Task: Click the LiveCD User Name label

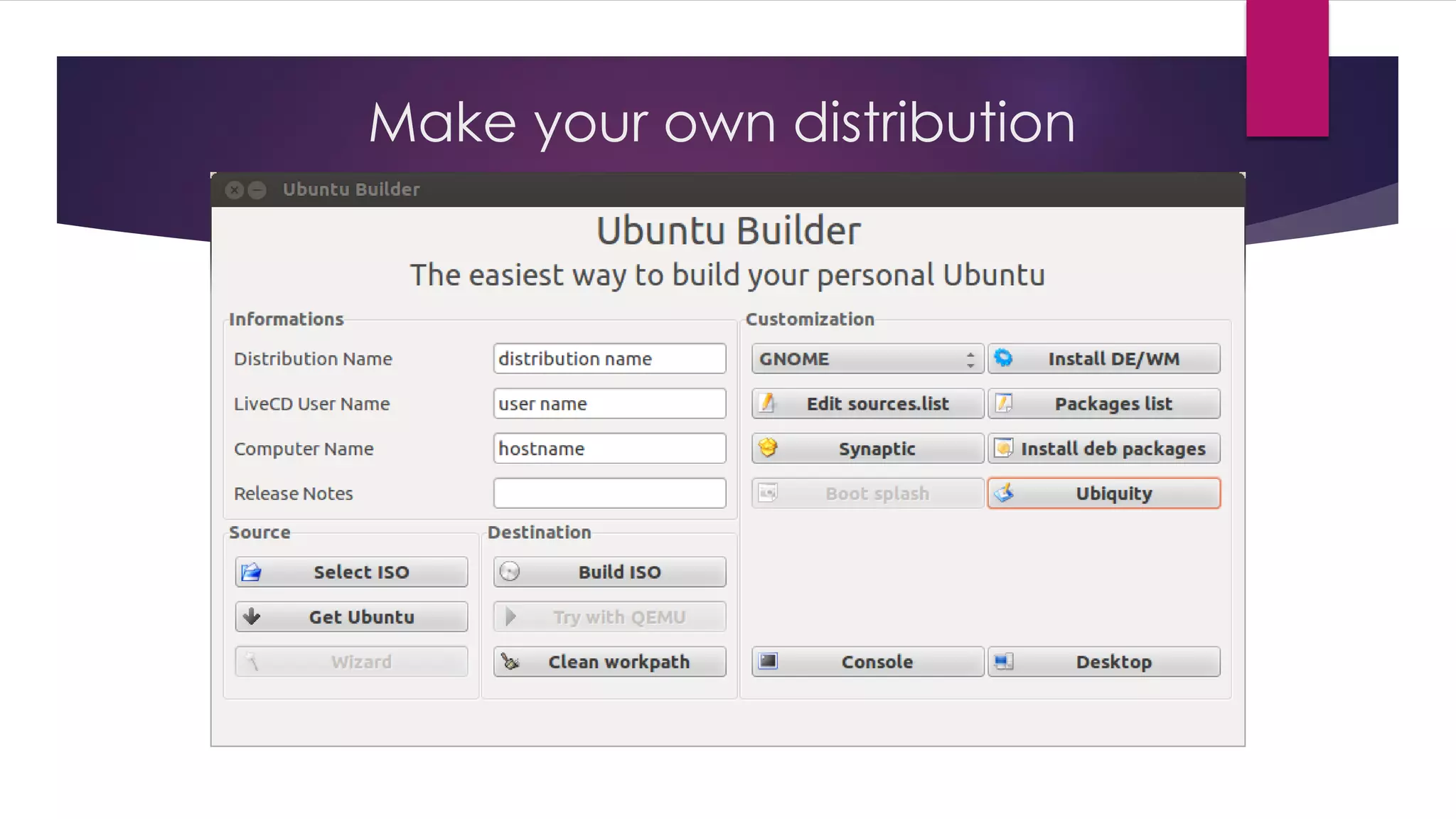Action: pos(312,403)
